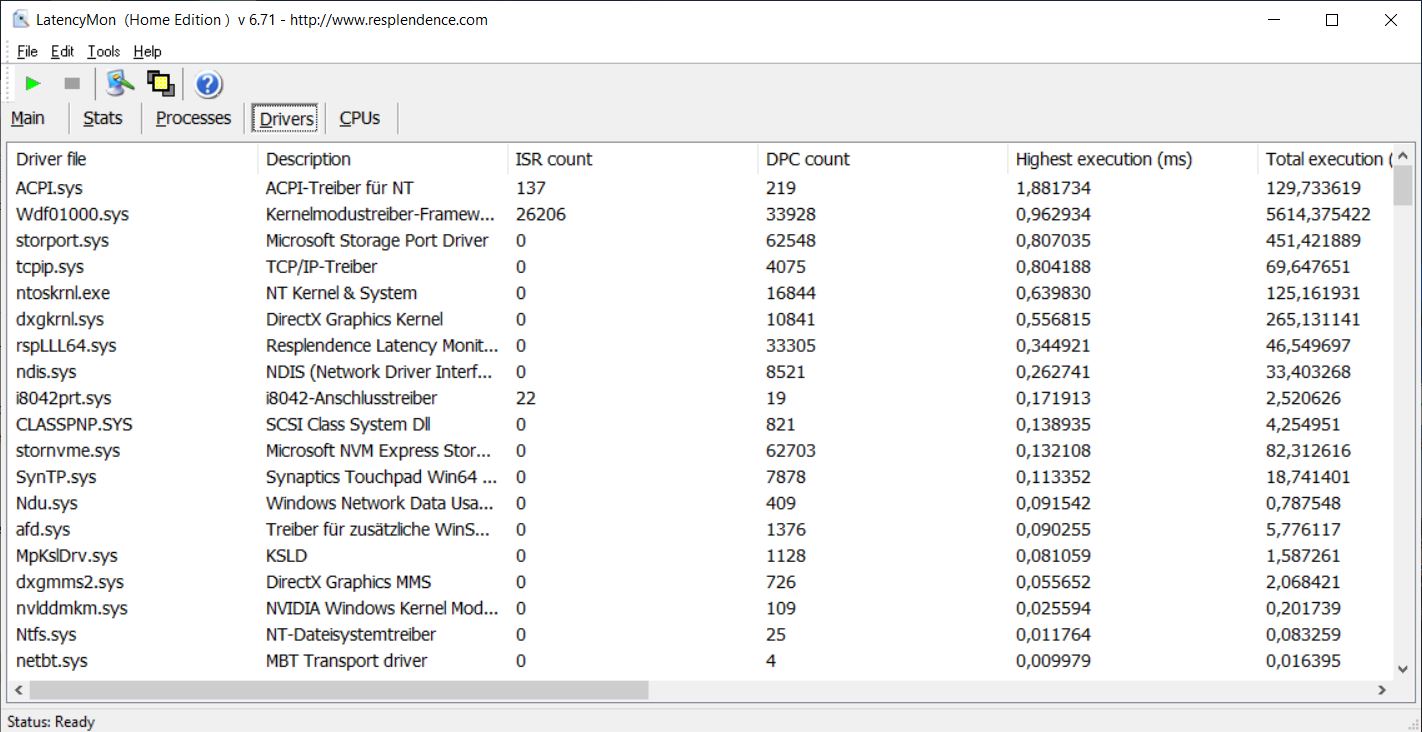Sort by Highest execution (ms) column header
Image resolution: width=1422 pixels, height=732 pixels.
[x=1133, y=159]
